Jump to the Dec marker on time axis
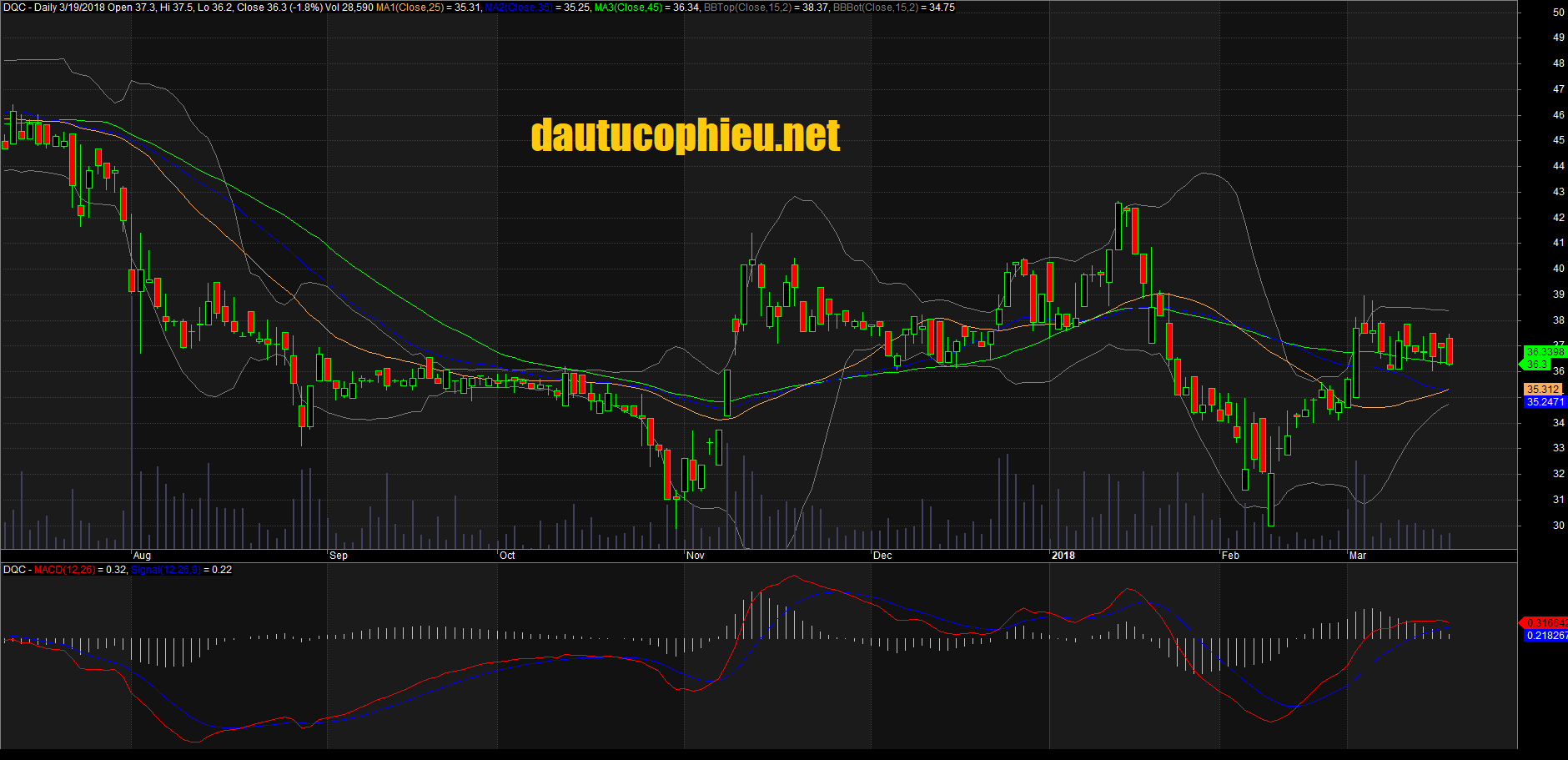The image size is (1568, 760). tap(882, 556)
